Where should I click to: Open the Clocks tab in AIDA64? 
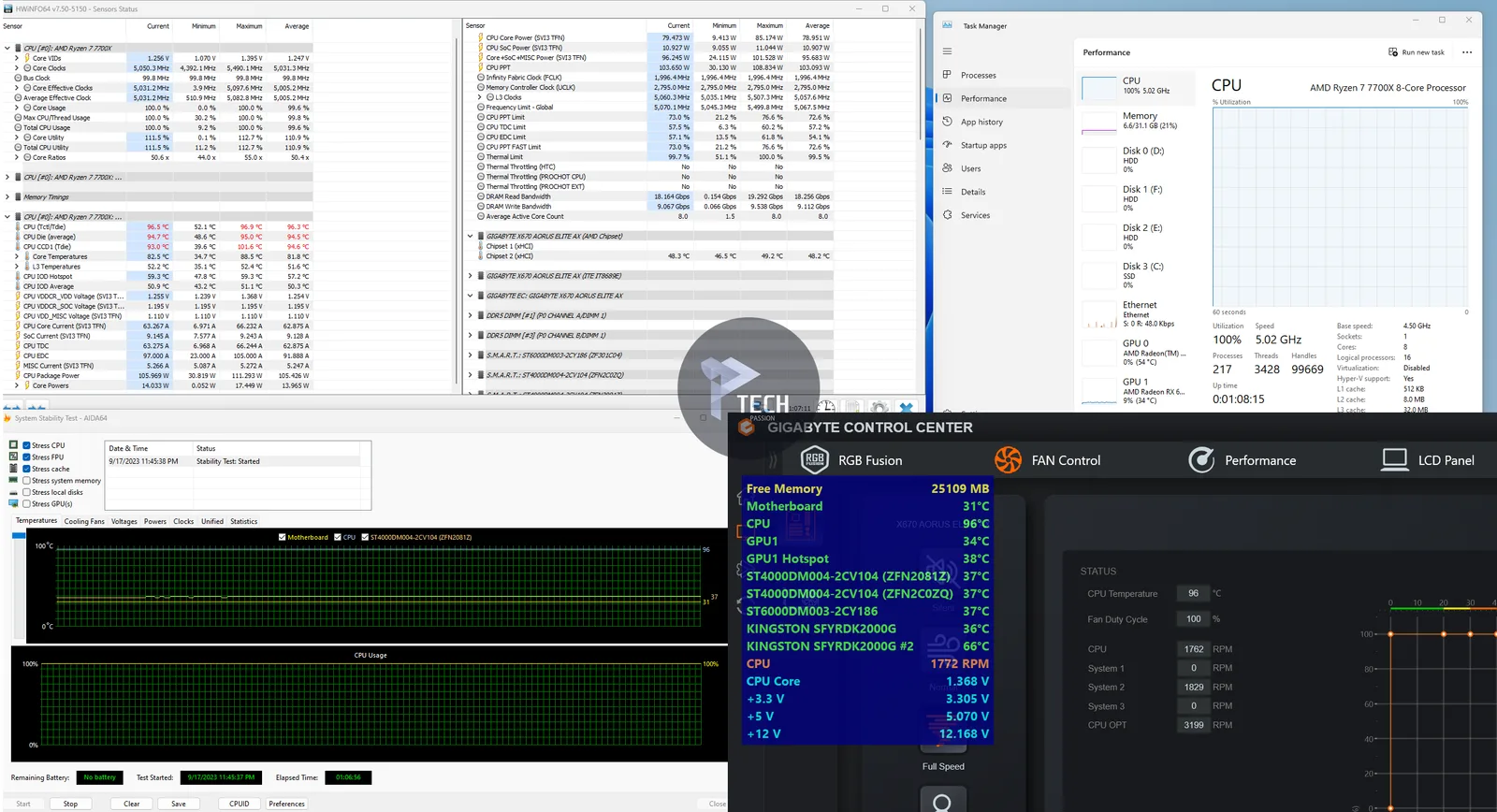pos(183,521)
